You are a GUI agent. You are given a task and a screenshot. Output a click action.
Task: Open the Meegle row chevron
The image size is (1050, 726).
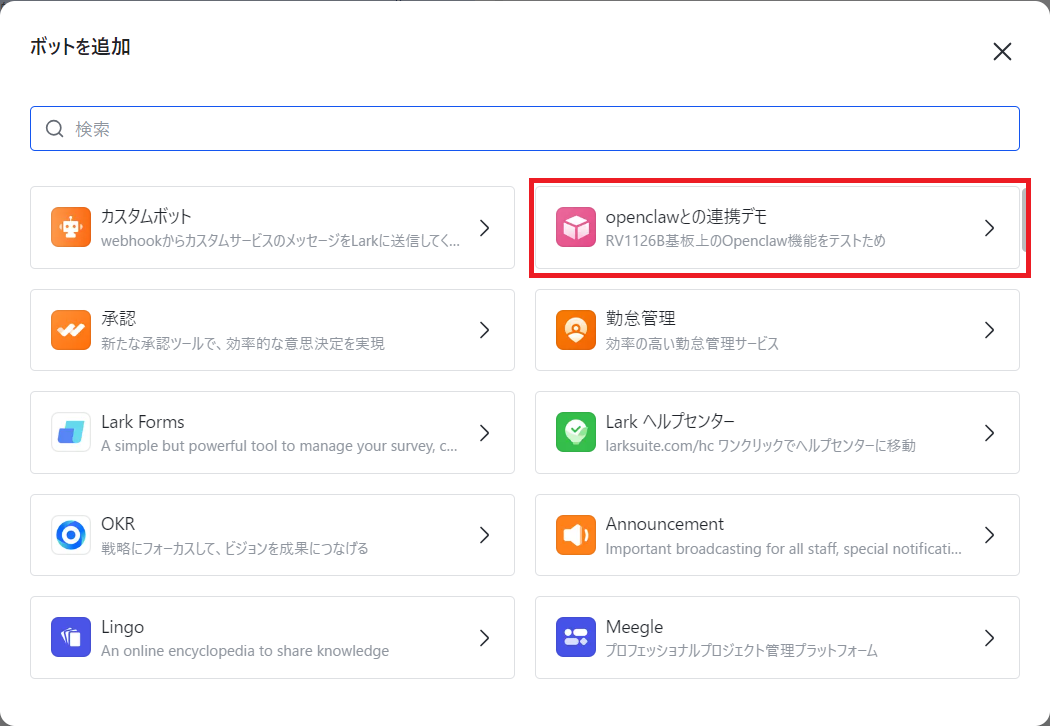pyautogui.click(x=990, y=638)
